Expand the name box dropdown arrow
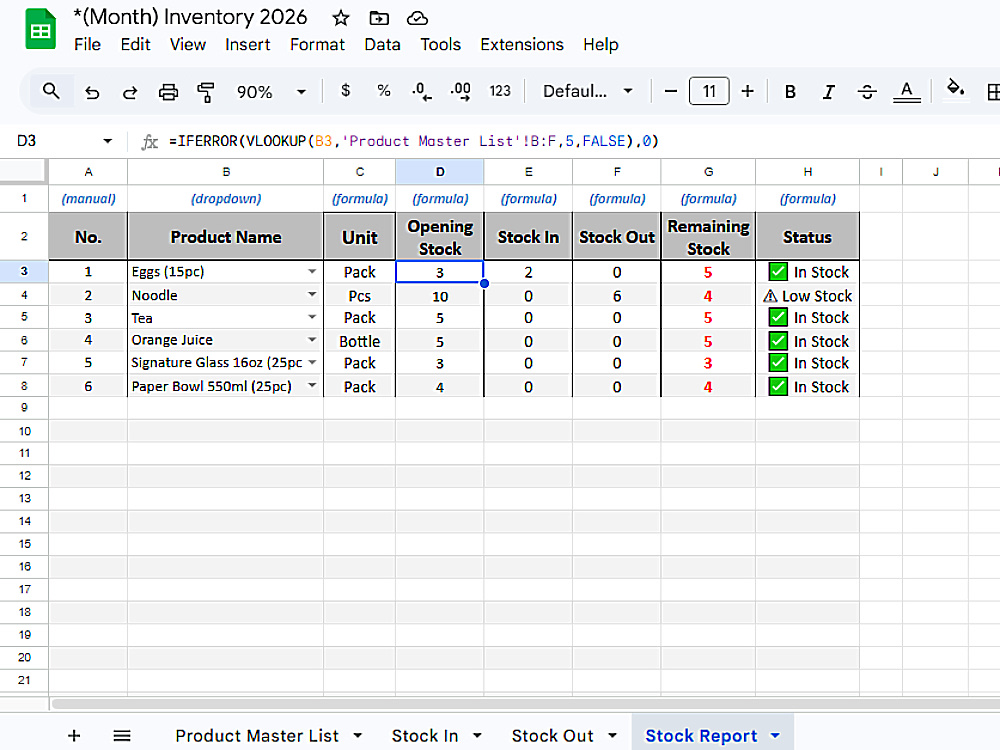The height and width of the screenshot is (750, 1000). click(107, 141)
